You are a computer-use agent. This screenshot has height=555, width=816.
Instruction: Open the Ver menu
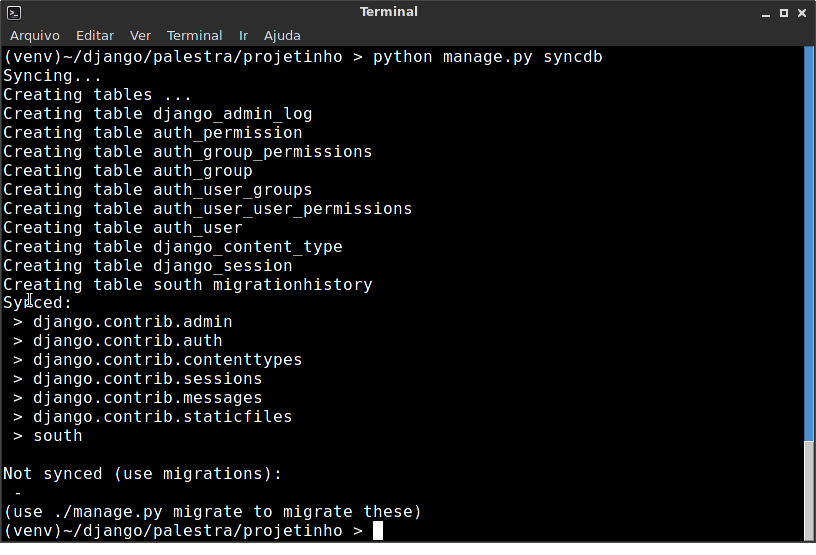coord(140,35)
